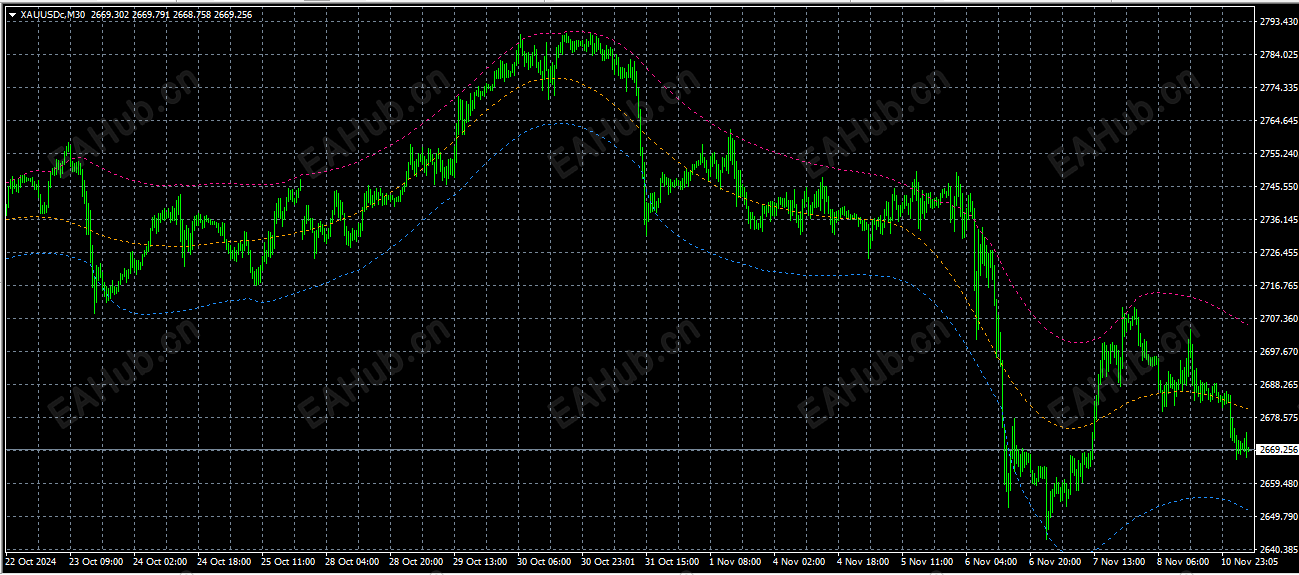Select the 6 Nov 04:00 time label
Screen dimensions: 1299x575
click(990, 562)
